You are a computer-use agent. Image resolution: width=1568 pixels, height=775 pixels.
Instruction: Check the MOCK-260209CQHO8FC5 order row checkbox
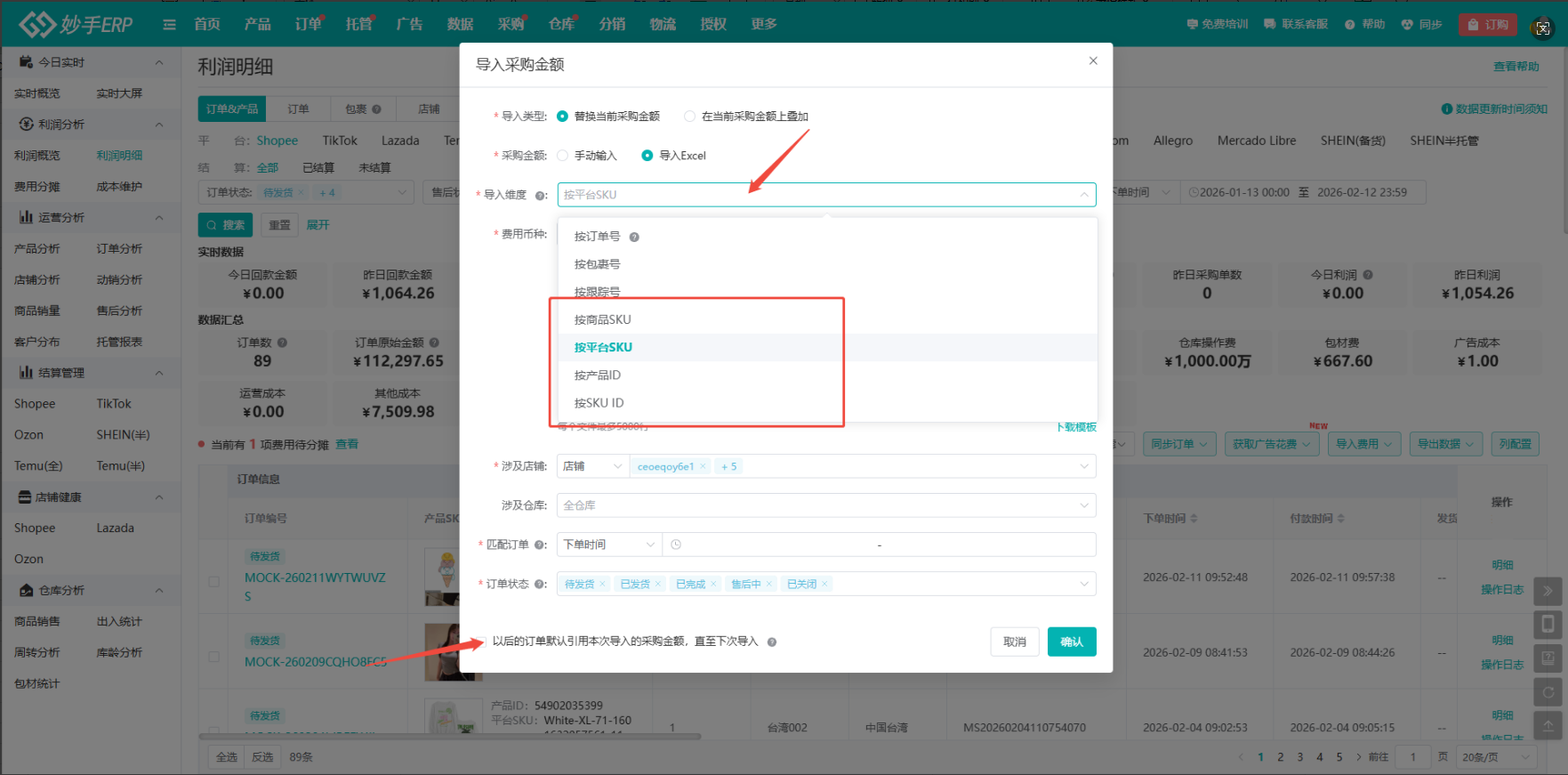point(213,657)
